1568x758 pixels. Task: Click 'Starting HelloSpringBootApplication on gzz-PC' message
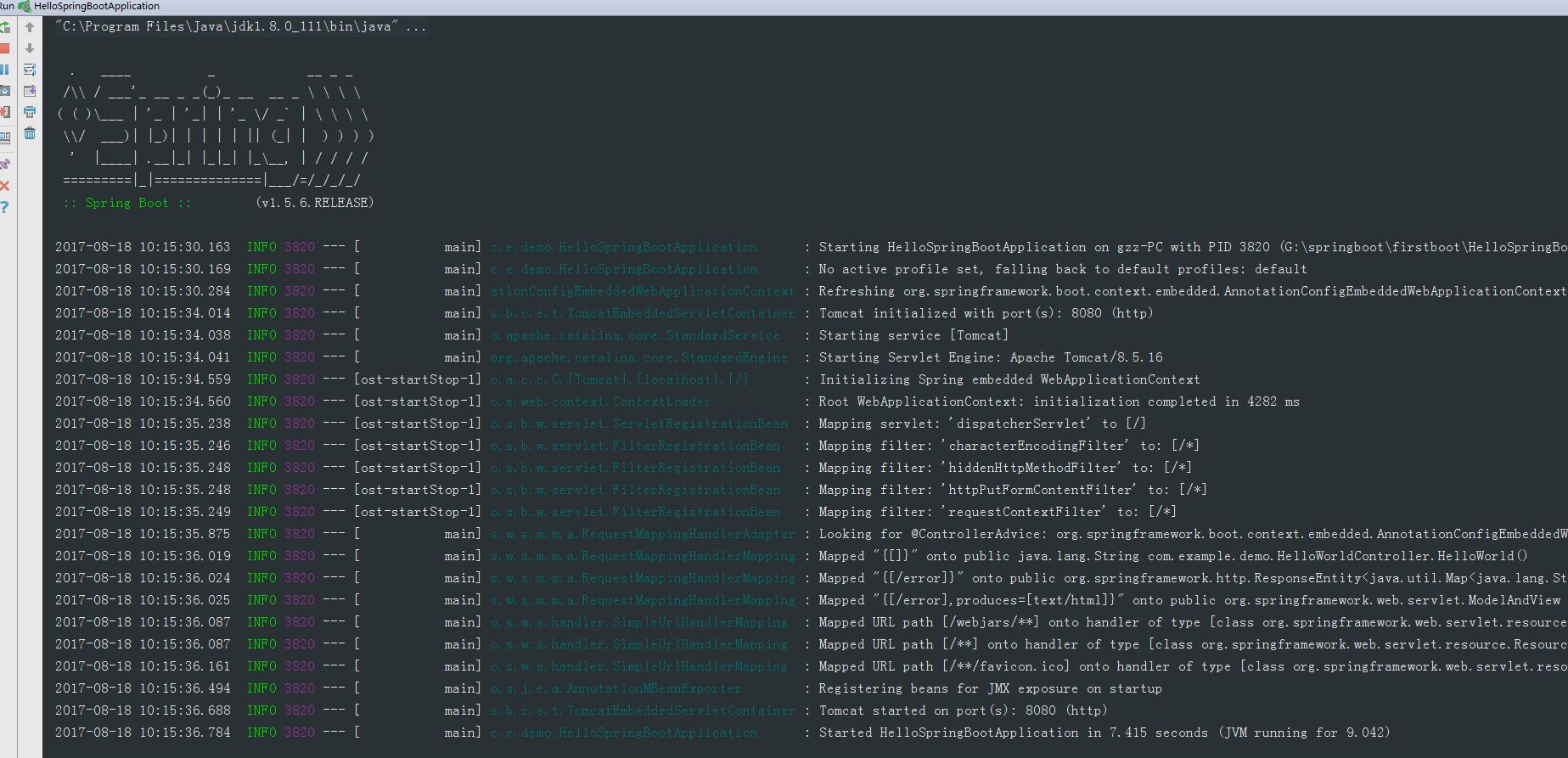pyautogui.click(x=1193, y=247)
